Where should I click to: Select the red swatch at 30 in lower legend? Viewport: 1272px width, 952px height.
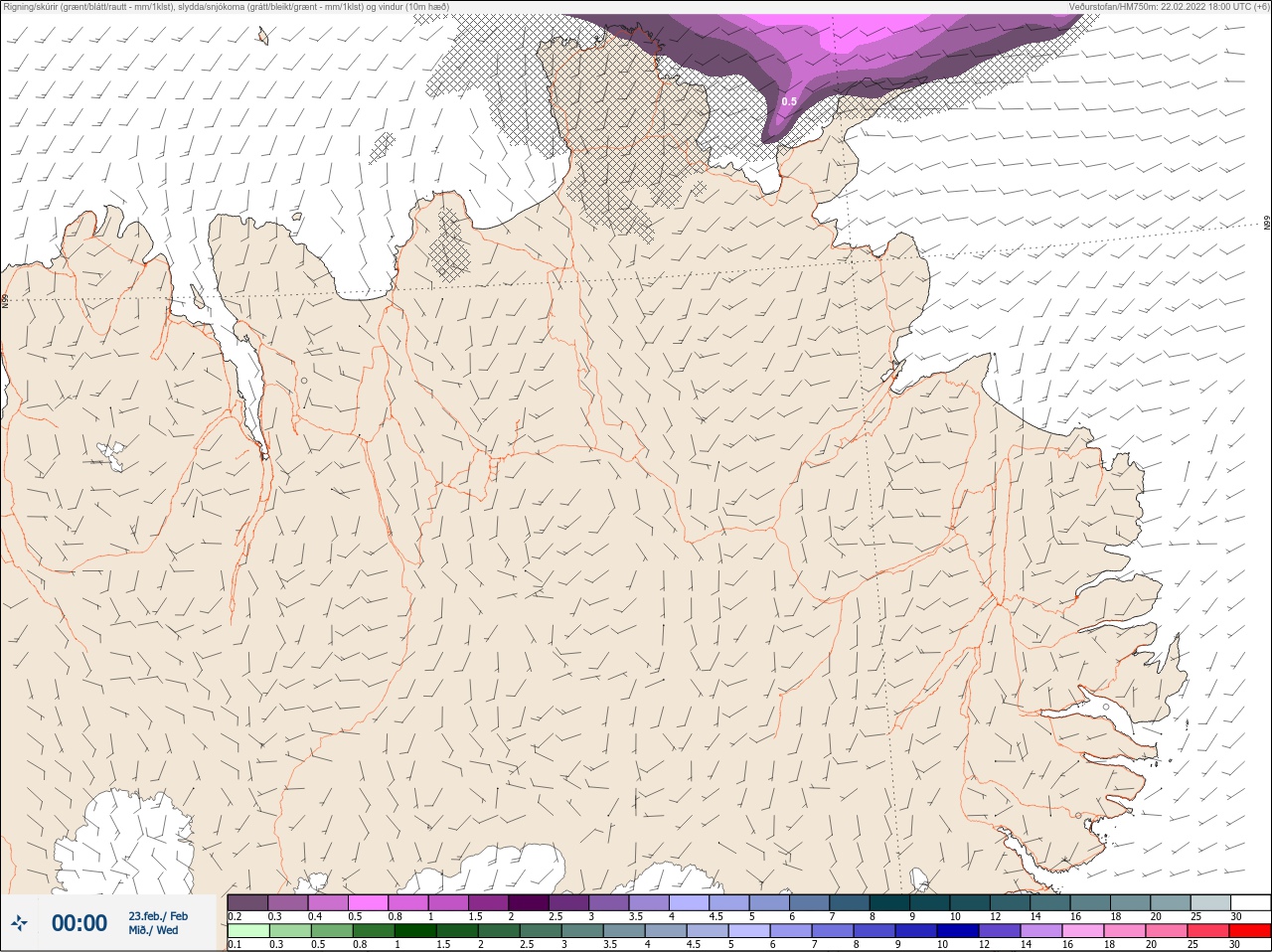coord(1250,930)
